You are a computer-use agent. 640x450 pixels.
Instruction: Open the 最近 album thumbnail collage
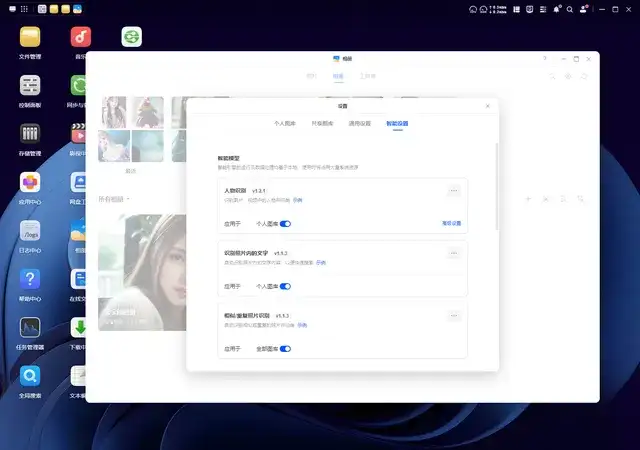(x=131, y=129)
